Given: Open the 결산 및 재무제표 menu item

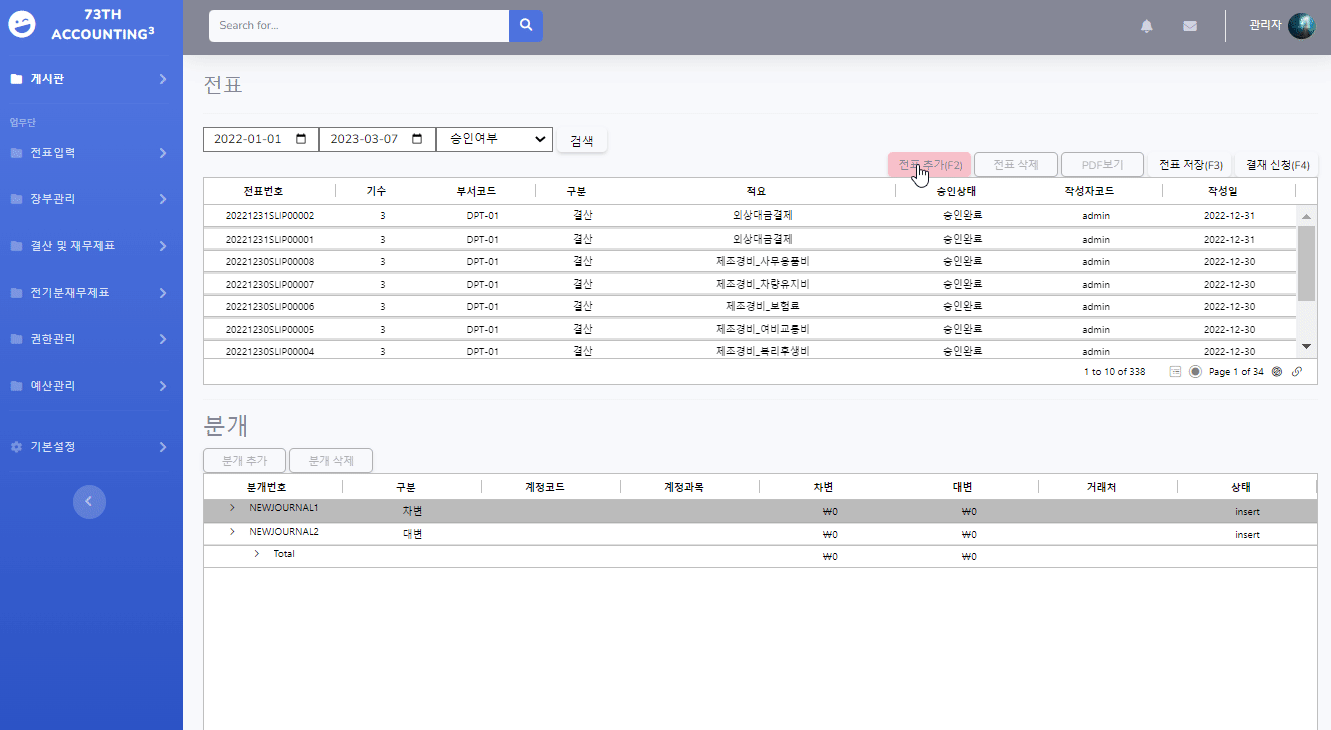Looking at the screenshot, I should point(91,246).
